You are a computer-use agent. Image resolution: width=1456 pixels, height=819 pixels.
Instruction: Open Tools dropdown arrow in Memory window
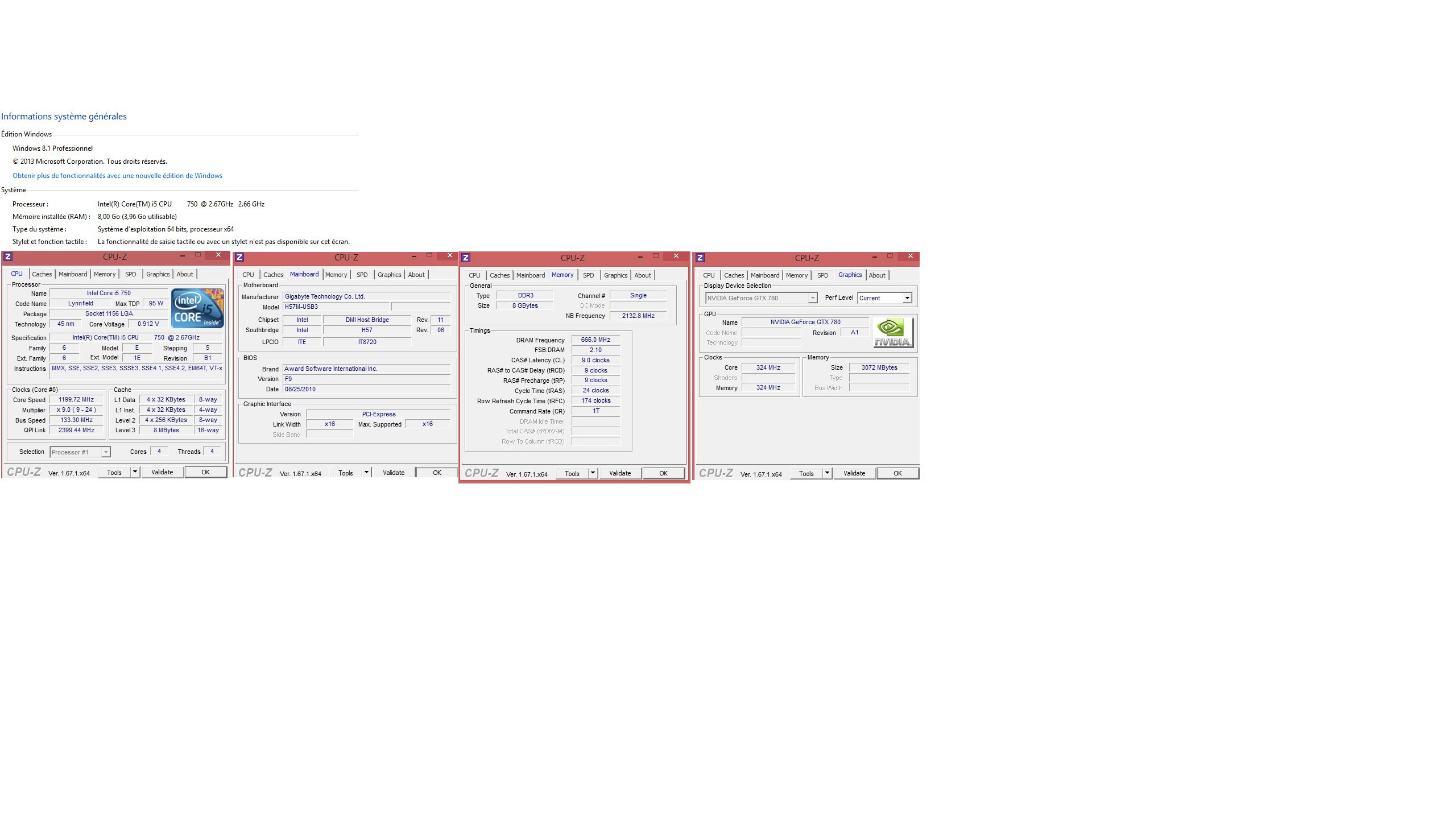(x=593, y=473)
